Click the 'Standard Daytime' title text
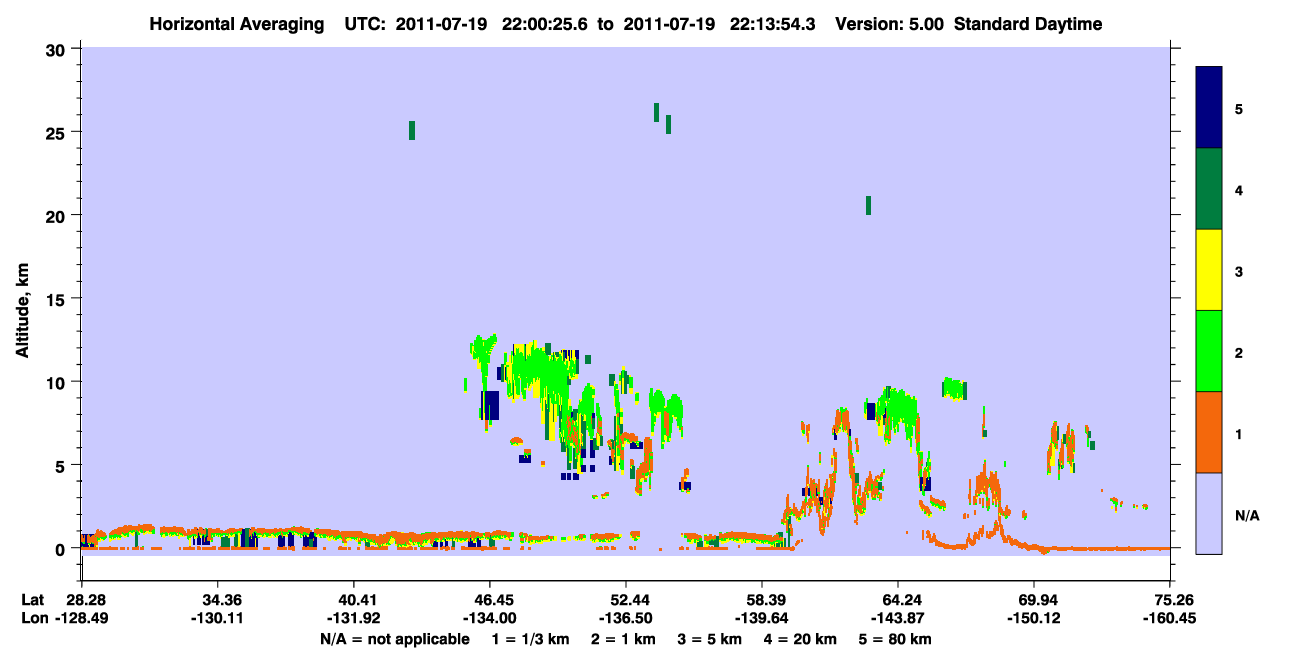The height and width of the screenshot is (667, 1300). tap(1028, 24)
